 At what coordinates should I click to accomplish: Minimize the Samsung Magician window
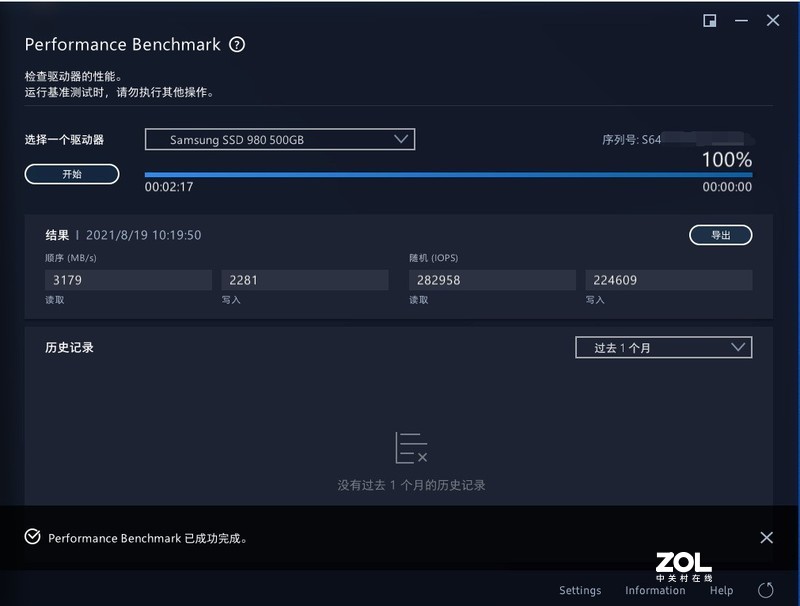point(741,20)
